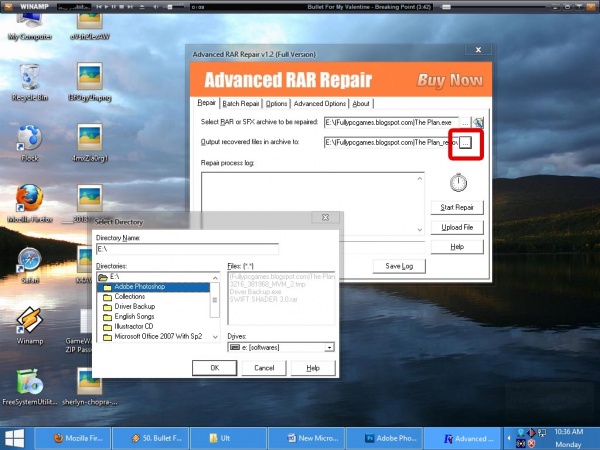This screenshot has height=450, width=600.
Task: Open the Drives dropdown
Action: tap(329, 347)
